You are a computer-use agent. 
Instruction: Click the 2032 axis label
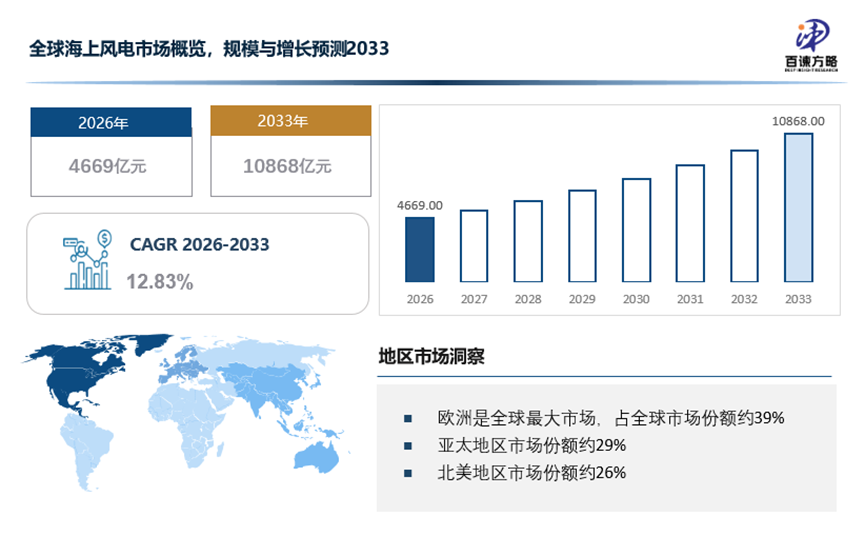click(x=744, y=299)
